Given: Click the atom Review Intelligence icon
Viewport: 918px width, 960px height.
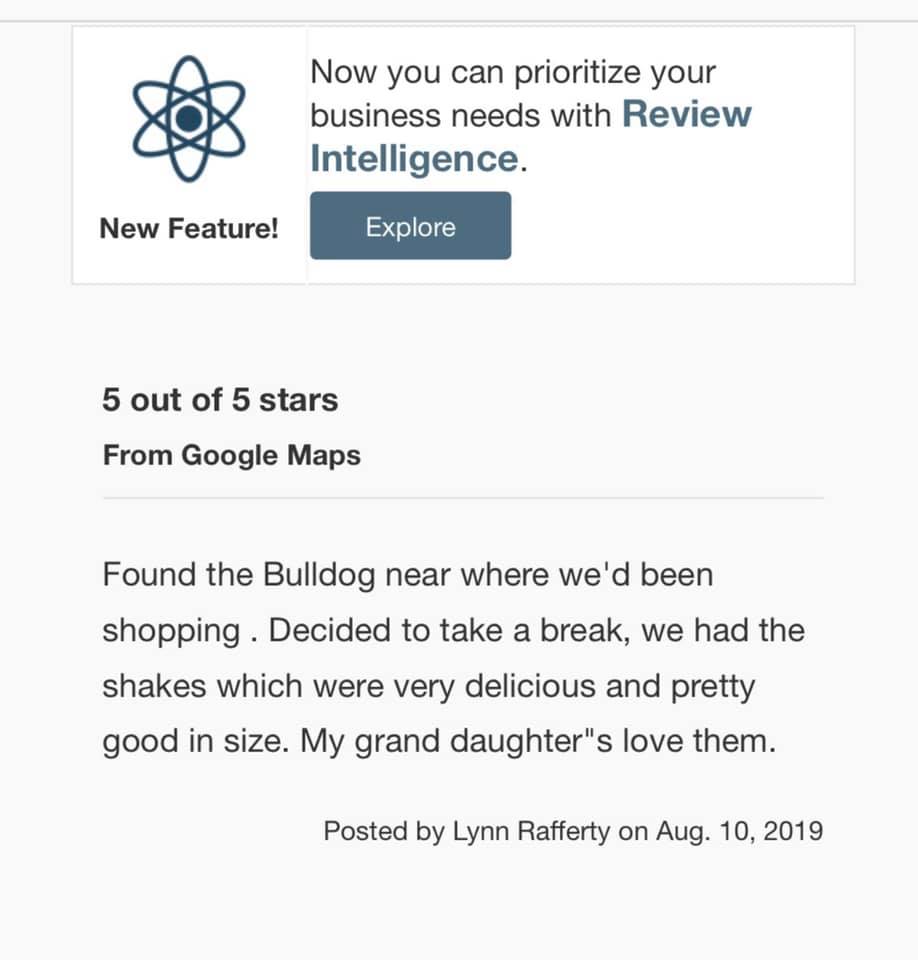Looking at the screenshot, I should (188, 119).
